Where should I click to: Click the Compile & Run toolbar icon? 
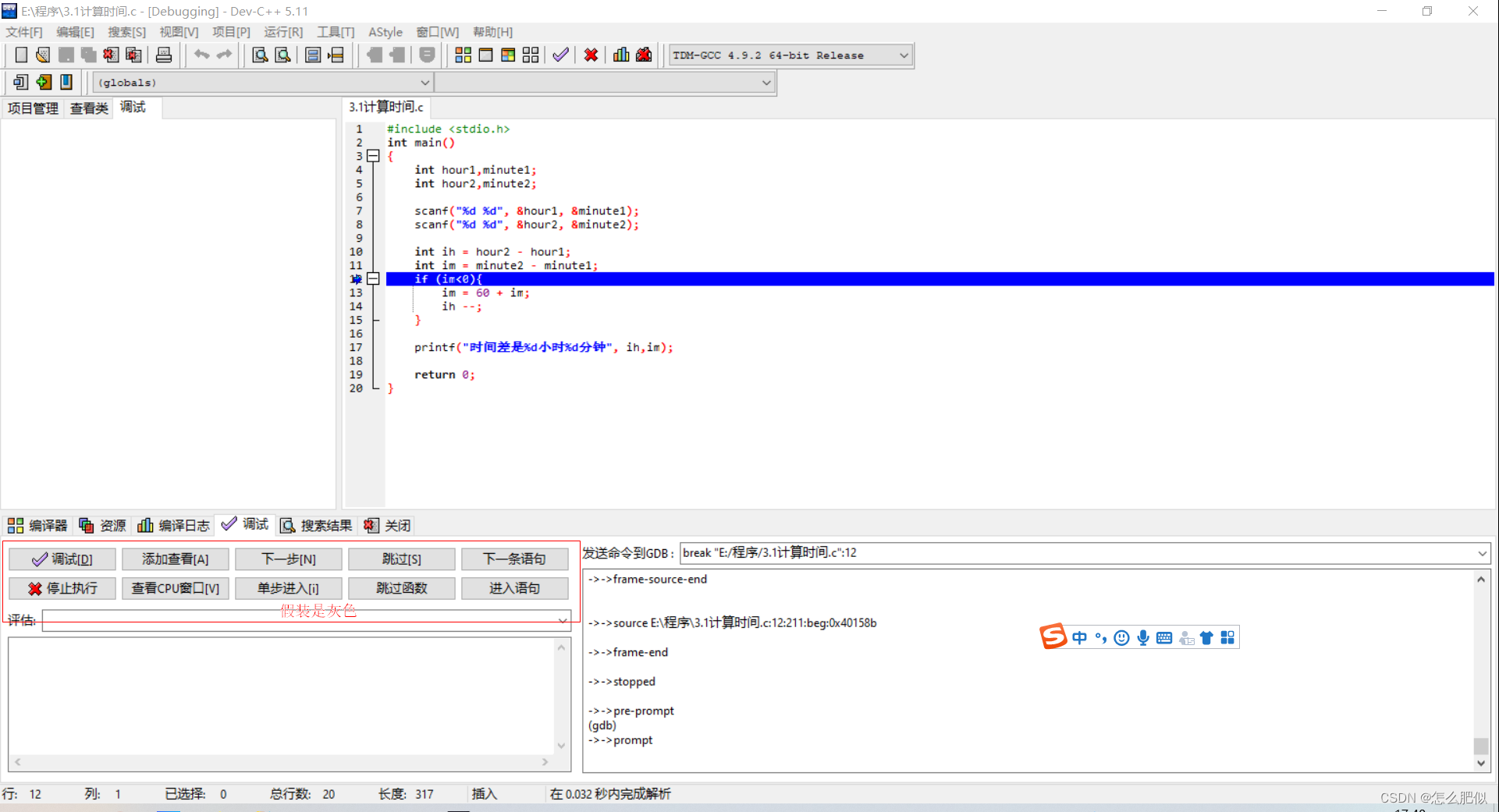tap(508, 55)
